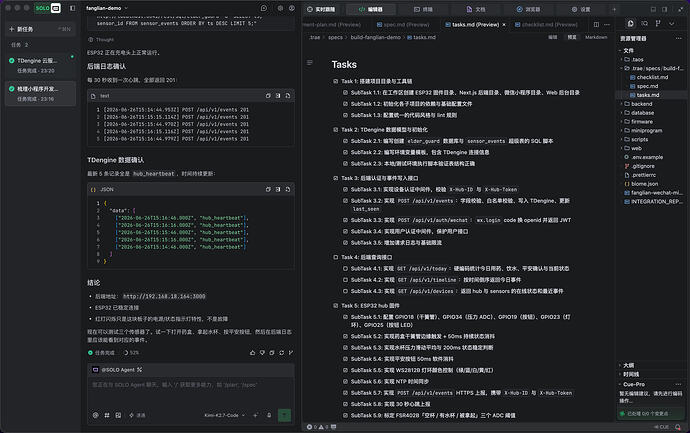Viewport: 690px width, 433px height.
Task: Toggle the Task 3 checkbox
Action: point(336,178)
